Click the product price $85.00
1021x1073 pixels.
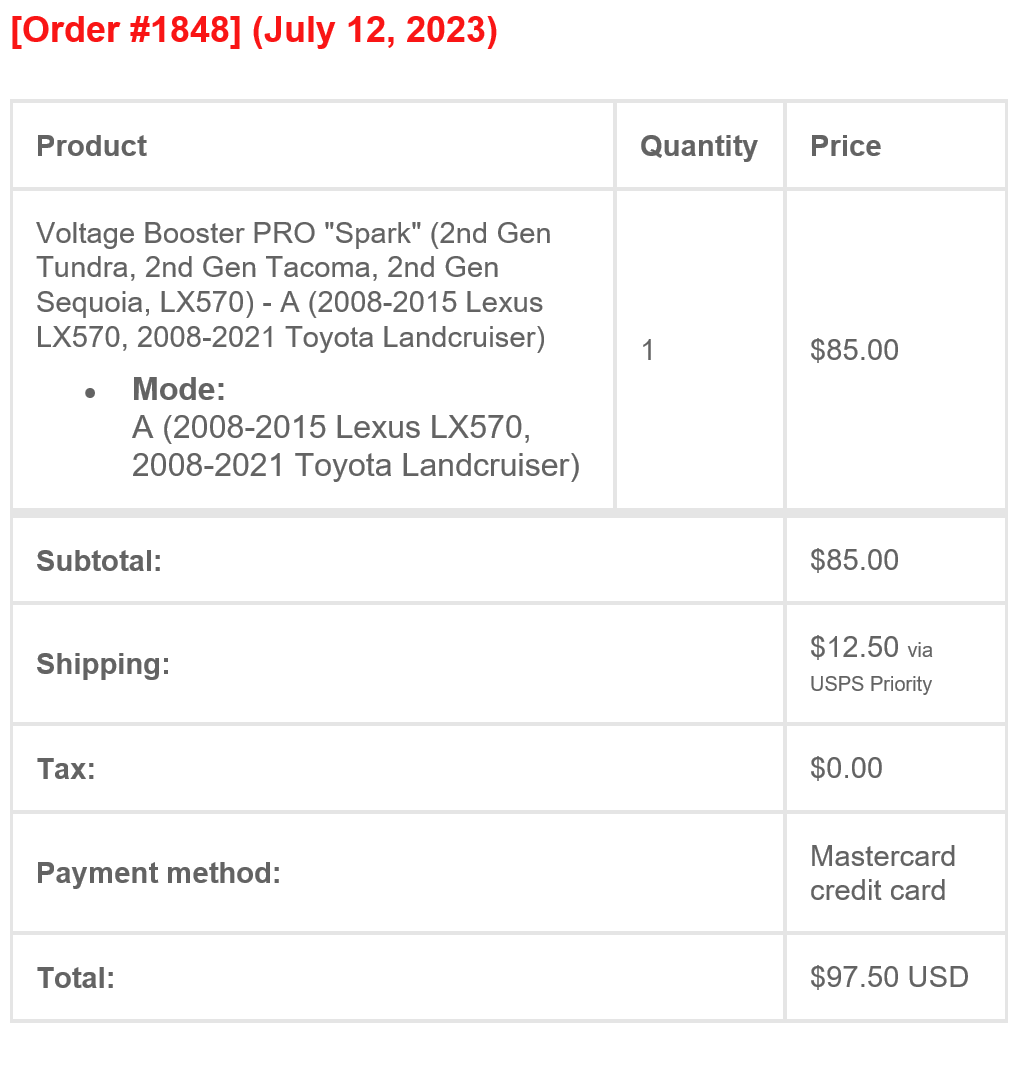855,350
